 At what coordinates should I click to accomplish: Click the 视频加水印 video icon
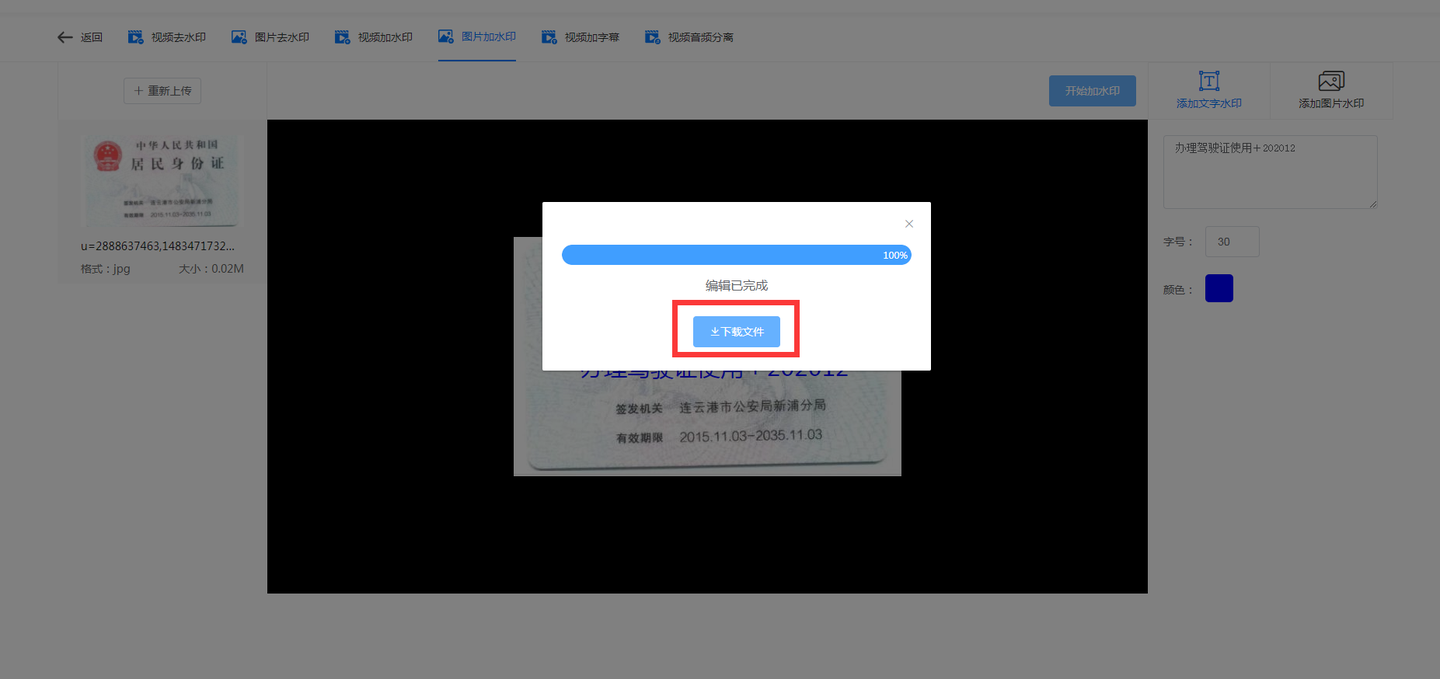coord(343,37)
